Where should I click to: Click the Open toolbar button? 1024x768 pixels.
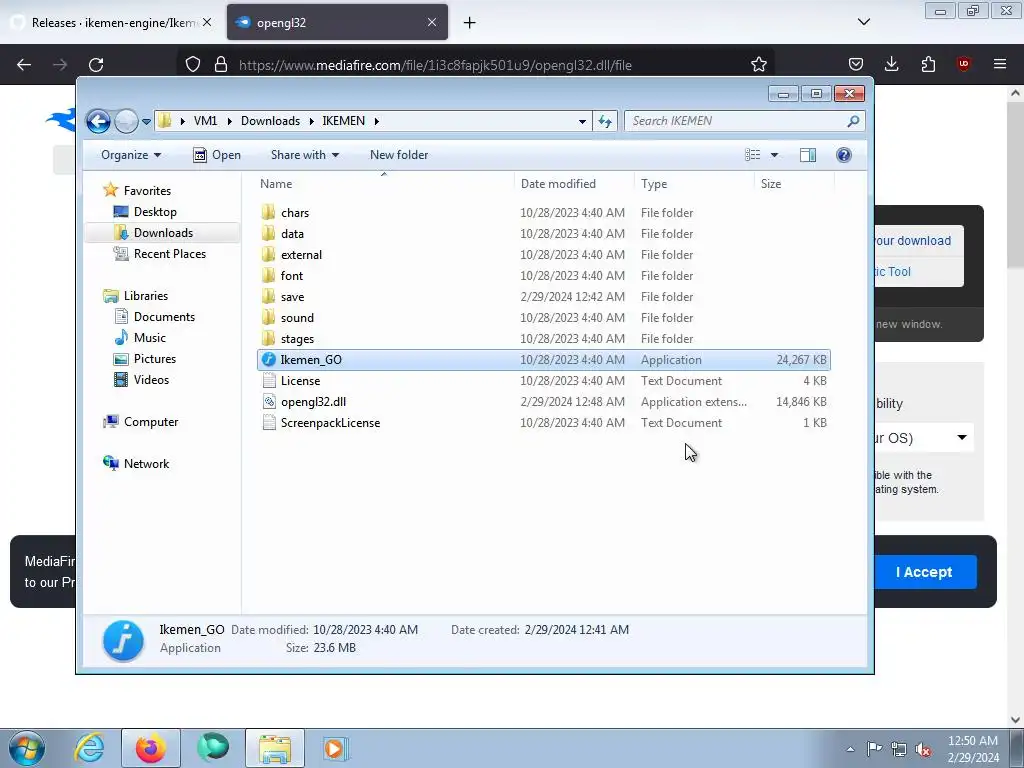[217, 155]
